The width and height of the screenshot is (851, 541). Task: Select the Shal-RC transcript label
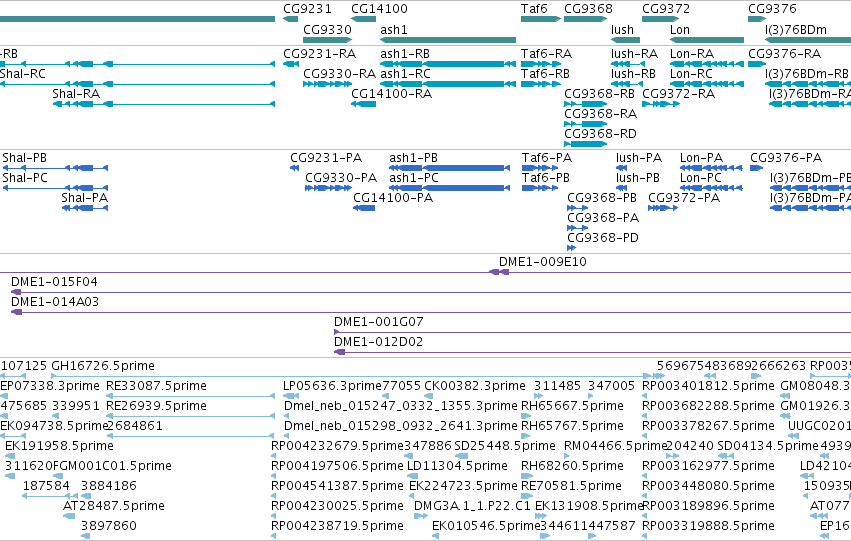coord(23,74)
